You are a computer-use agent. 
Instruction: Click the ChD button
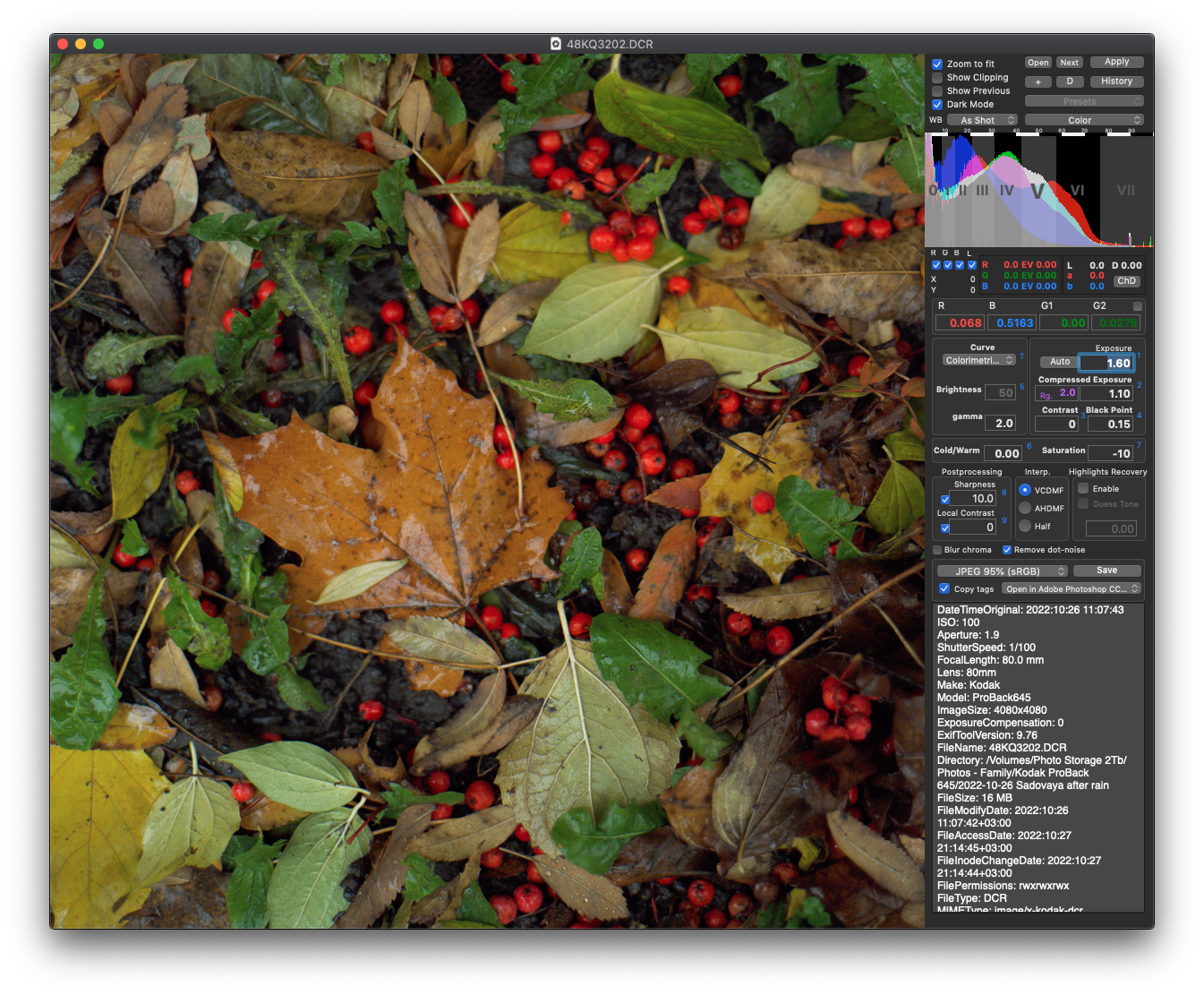[x=1127, y=281]
